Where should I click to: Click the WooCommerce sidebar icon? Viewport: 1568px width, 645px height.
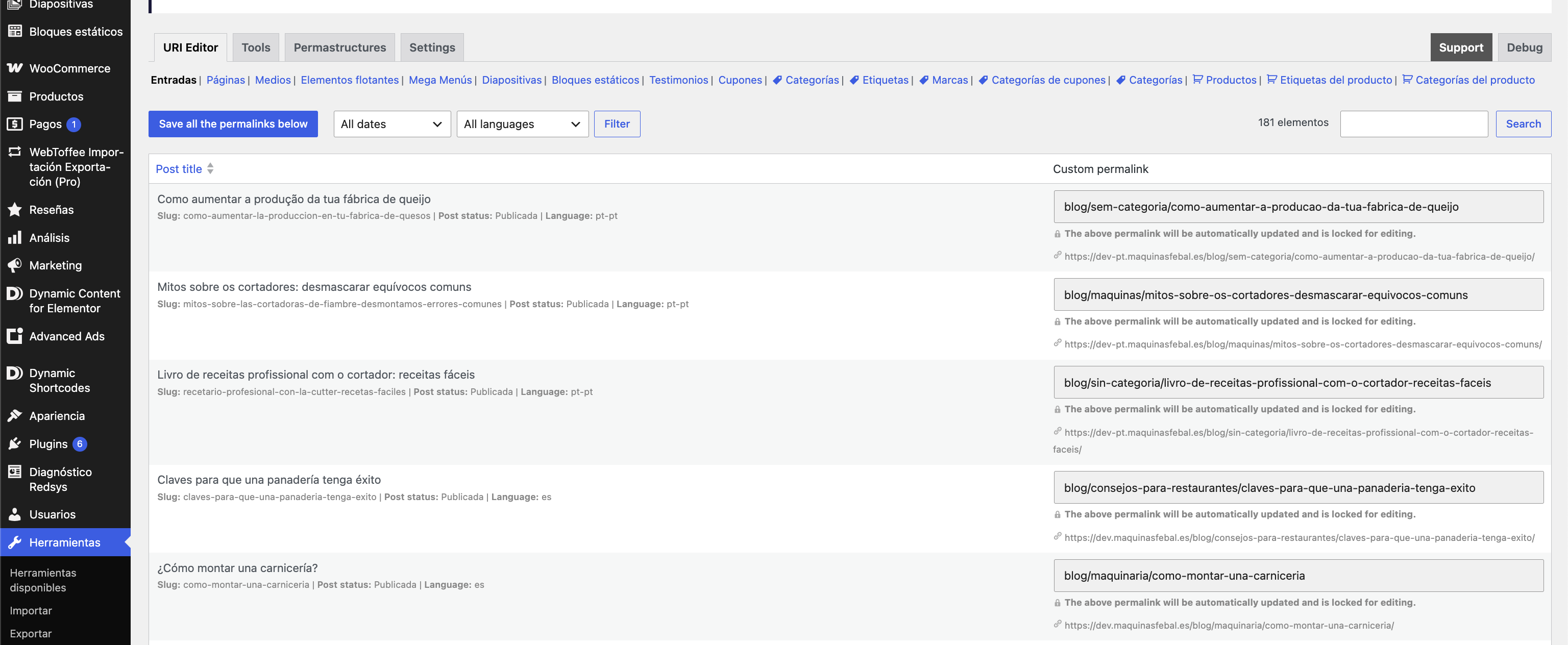tap(15, 68)
